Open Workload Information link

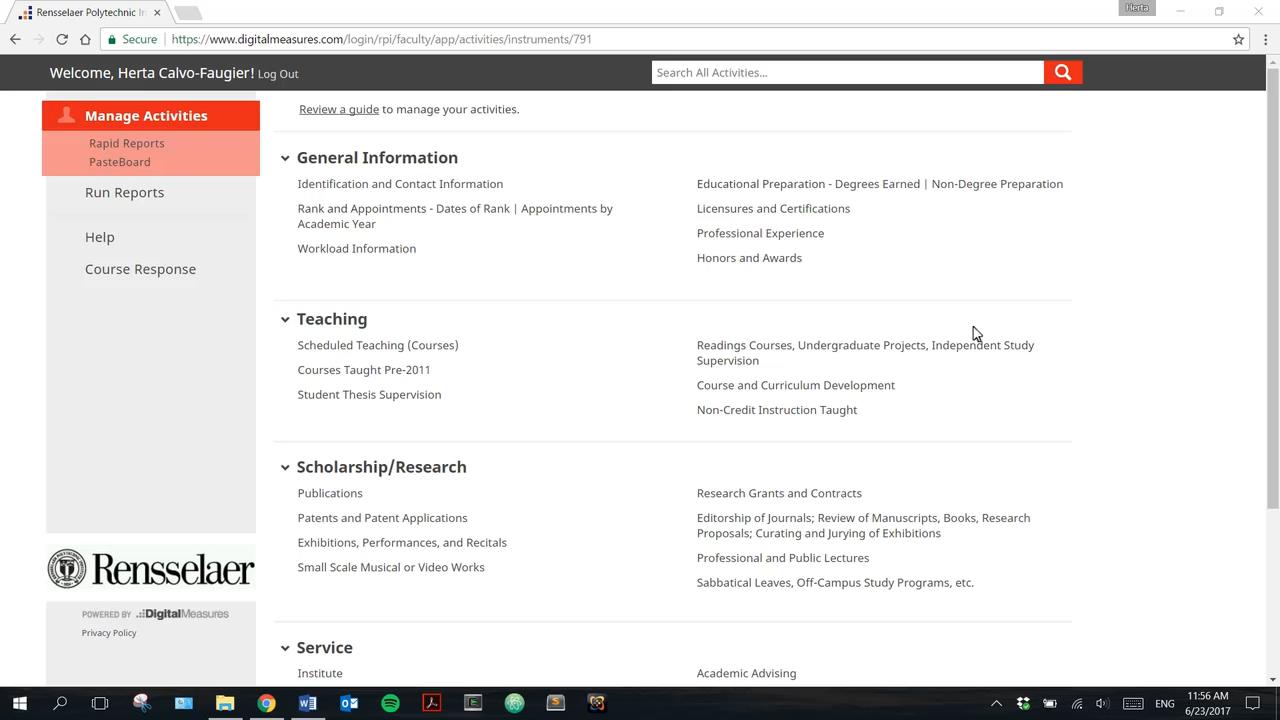coord(357,248)
